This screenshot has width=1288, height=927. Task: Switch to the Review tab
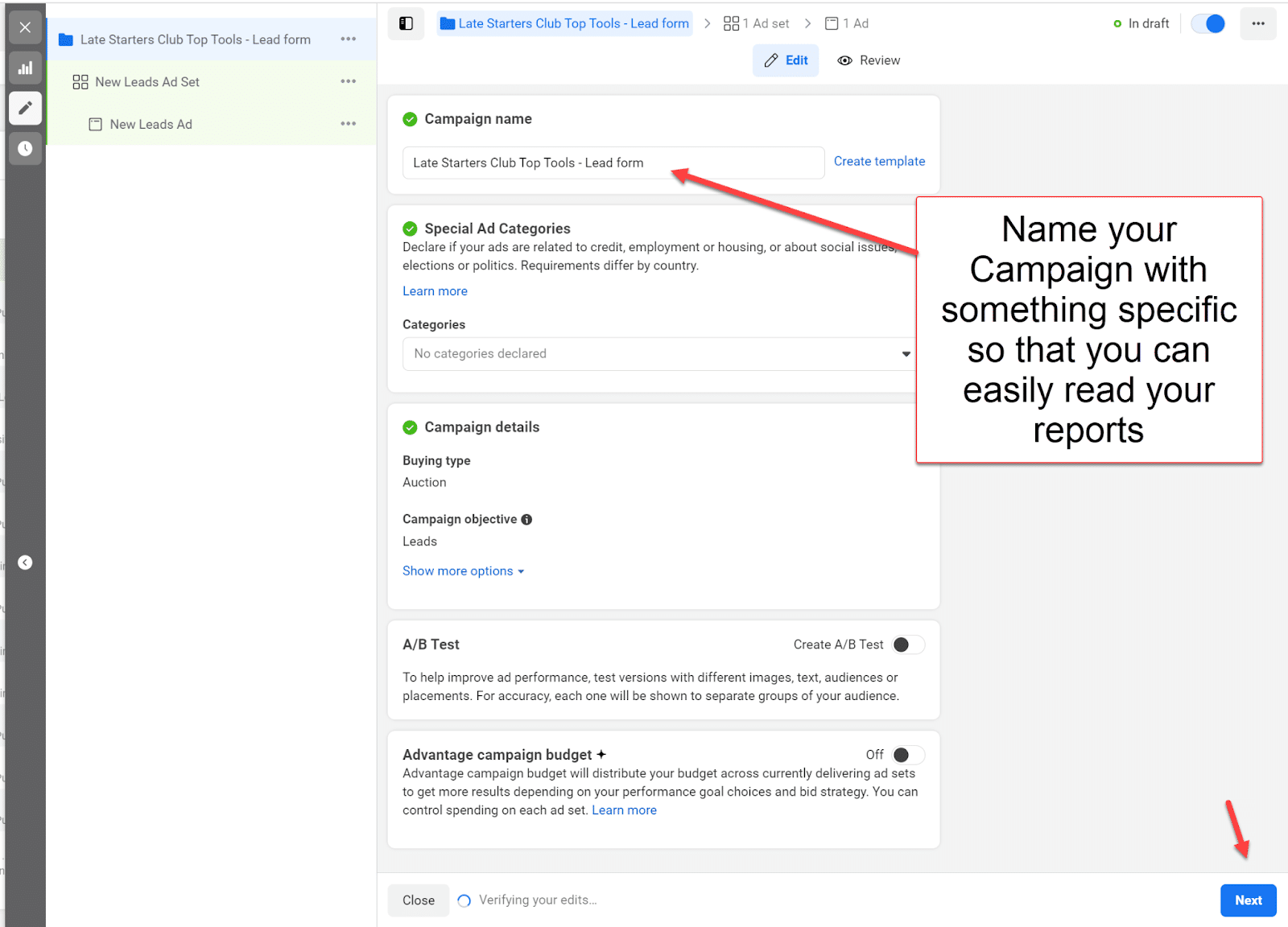point(869,60)
